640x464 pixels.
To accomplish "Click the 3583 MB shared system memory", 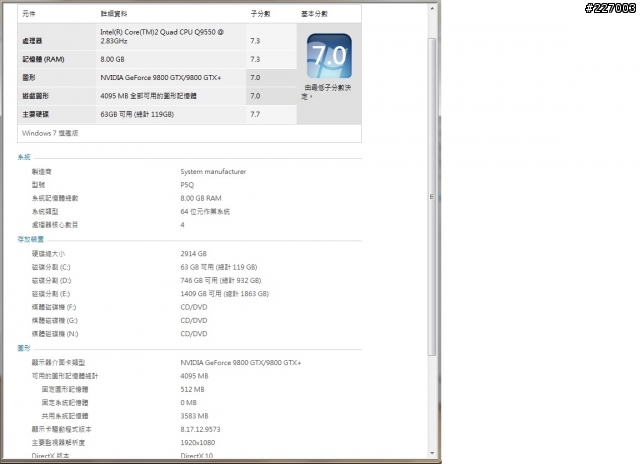I will click(x=194, y=416).
